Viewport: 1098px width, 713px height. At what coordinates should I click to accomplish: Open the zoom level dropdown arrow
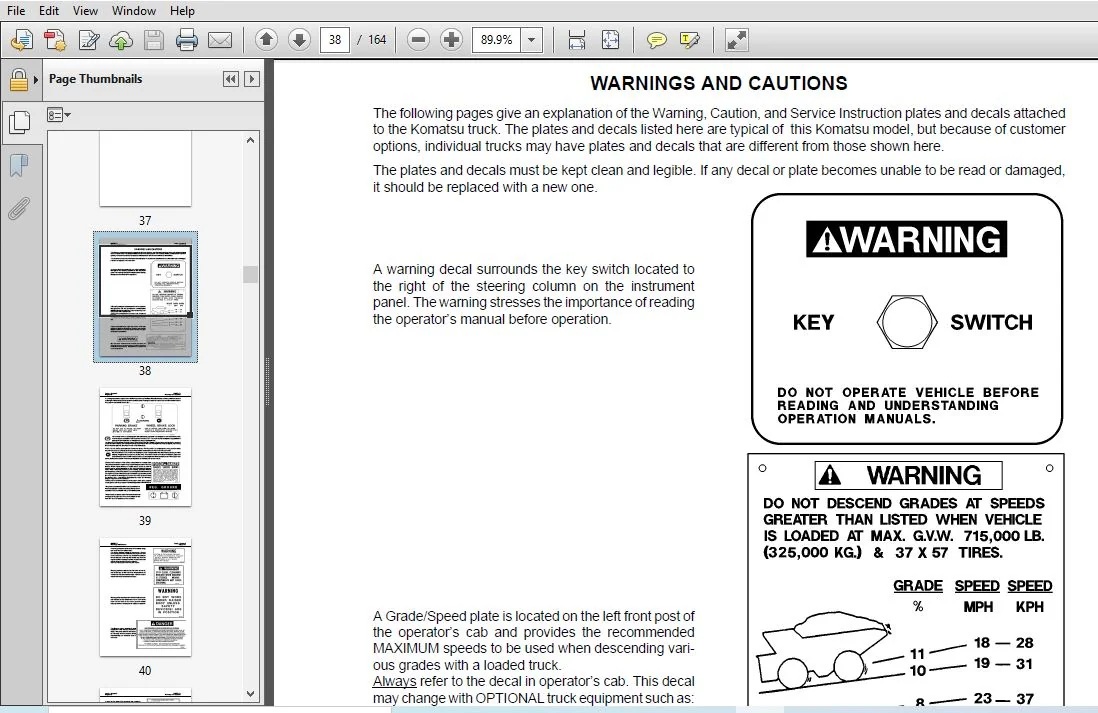tap(531, 40)
